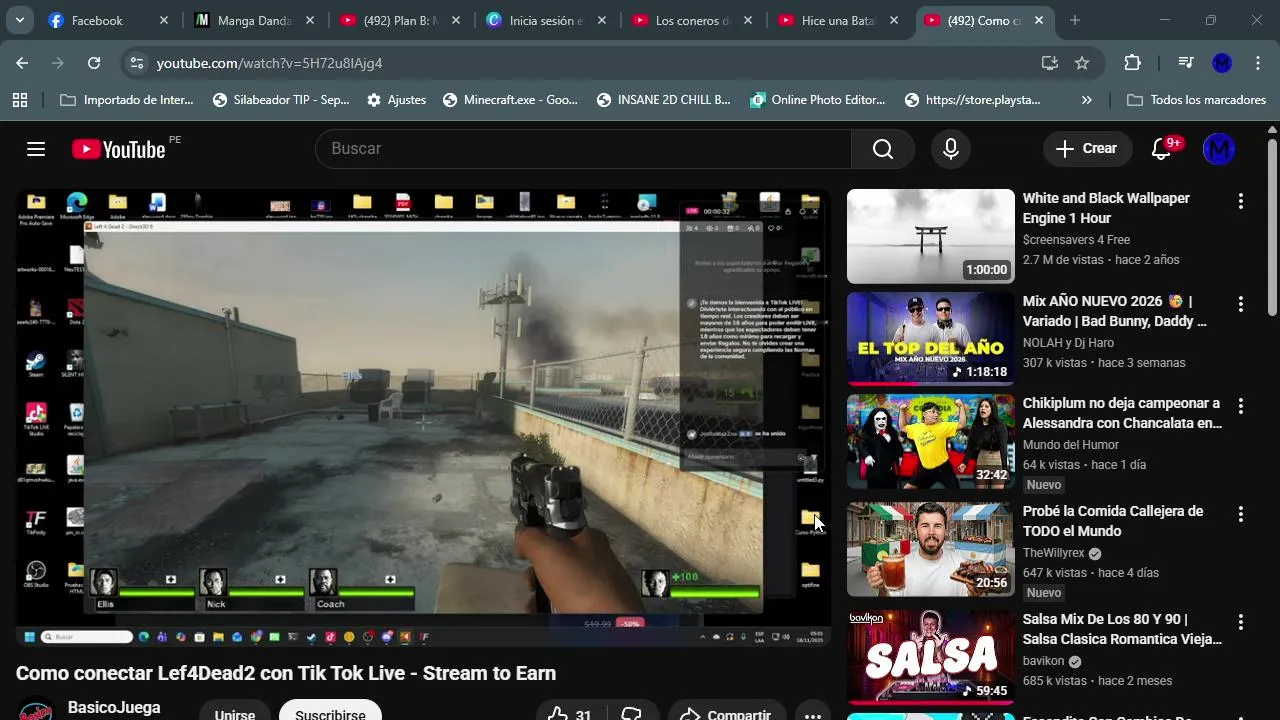Open the bookmarks apps grid icon

click(20, 100)
